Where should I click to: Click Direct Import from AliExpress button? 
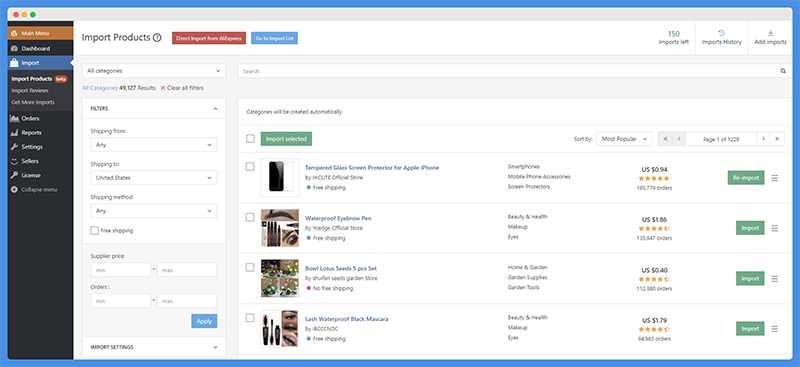click(x=209, y=38)
